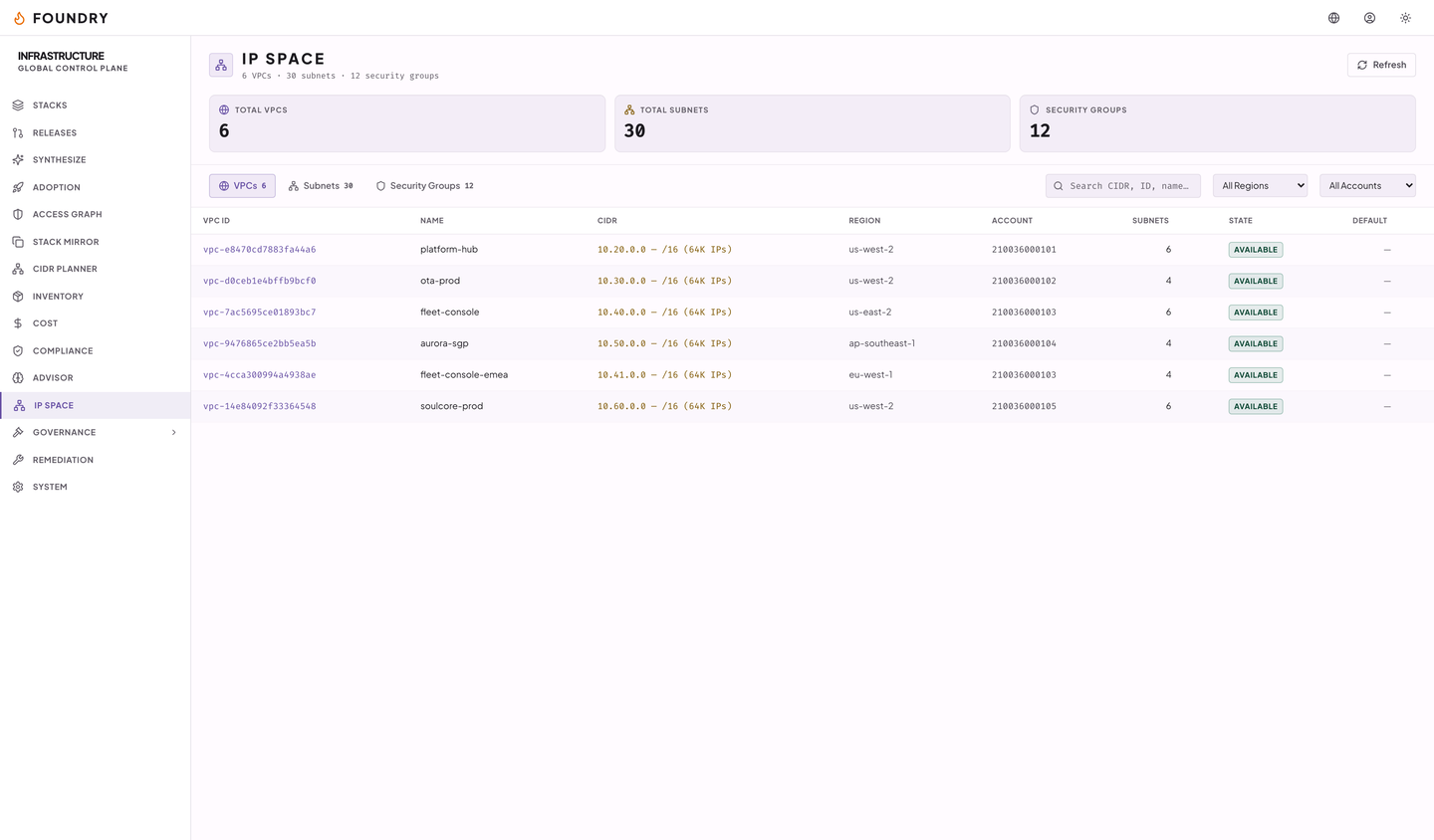Switch to the VPCs tab
Image resolution: width=1434 pixels, height=840 pixels.
tap(242, 186)
